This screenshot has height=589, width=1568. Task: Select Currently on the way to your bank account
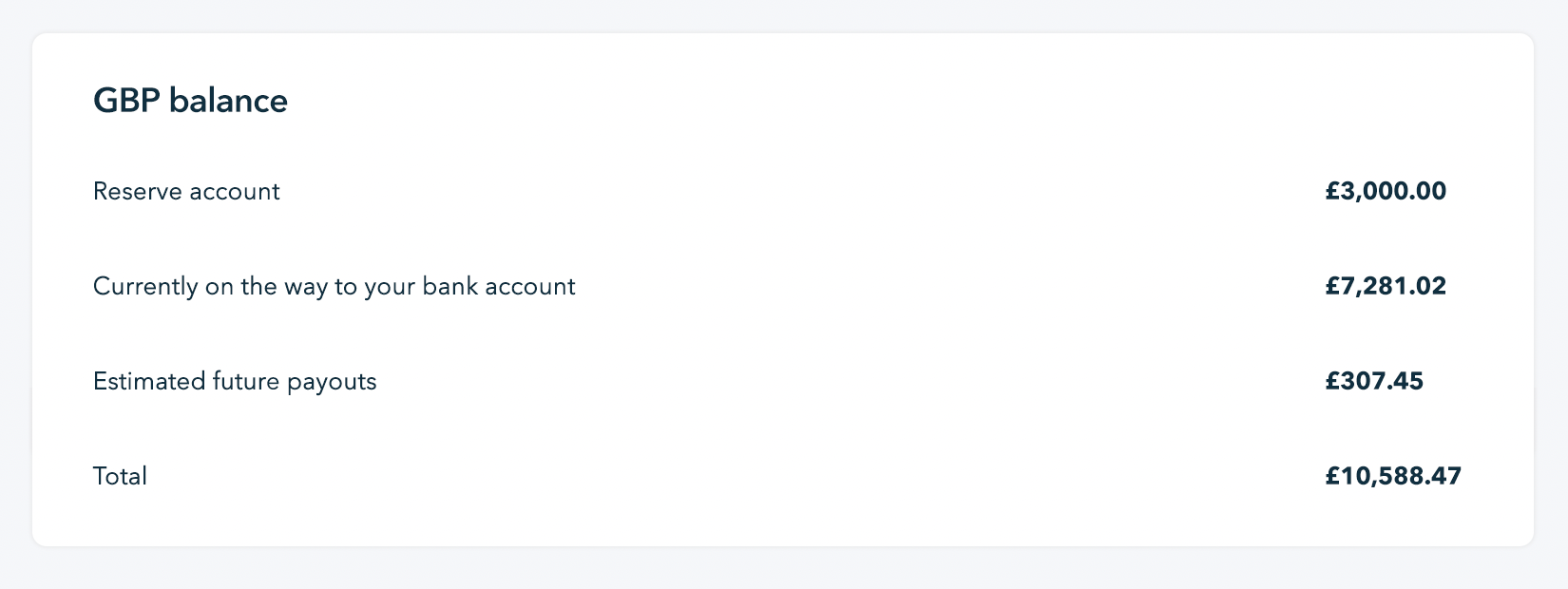pos(335,287)
